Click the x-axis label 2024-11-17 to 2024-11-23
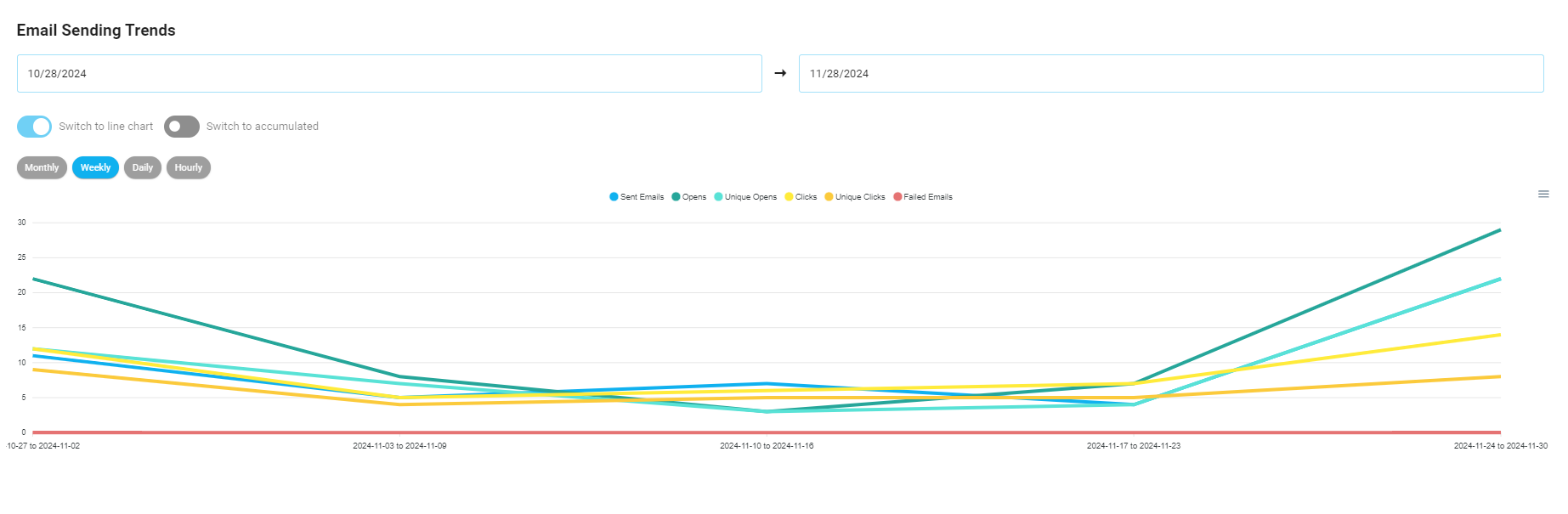This screenshot has width=1568, height=514. tap(1134, 446)
